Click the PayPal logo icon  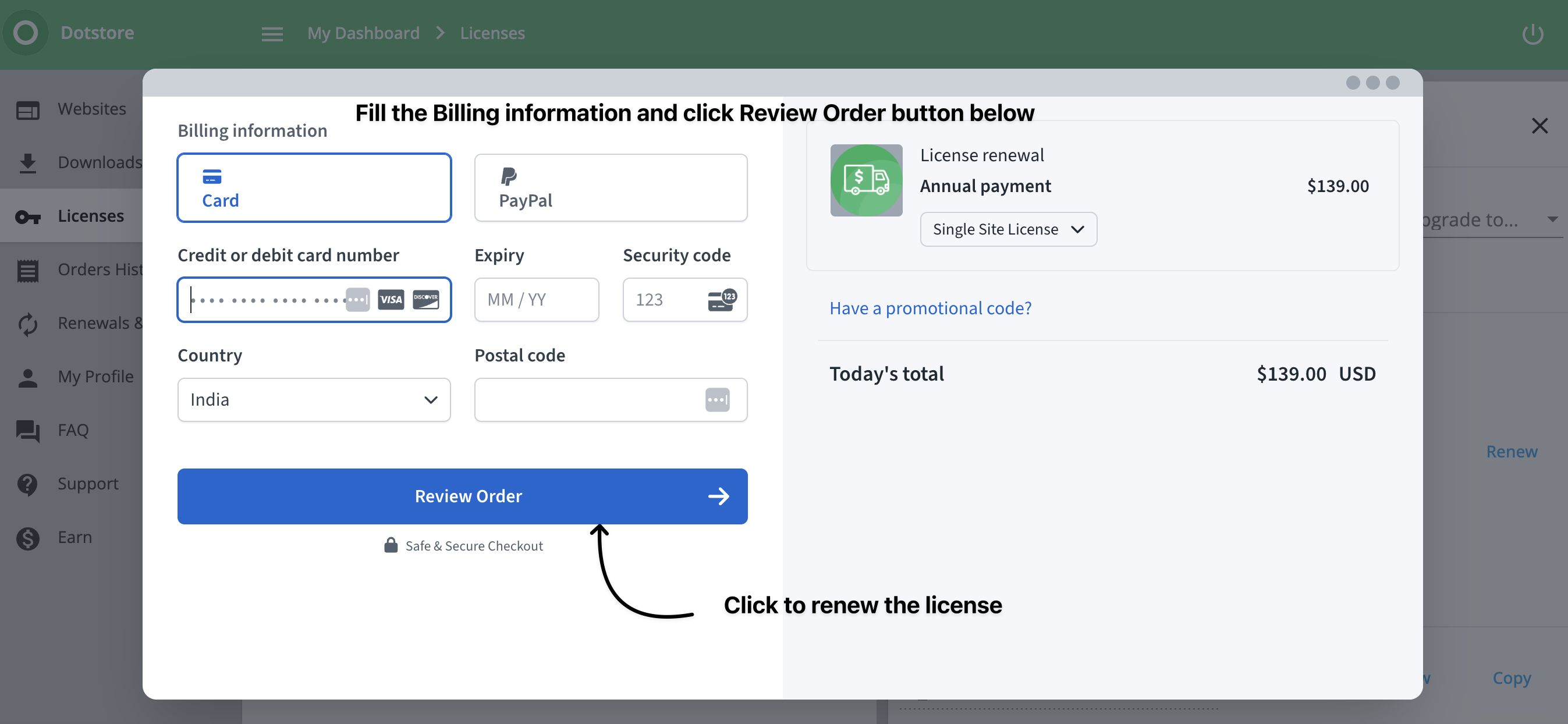[x=508, y=176]
